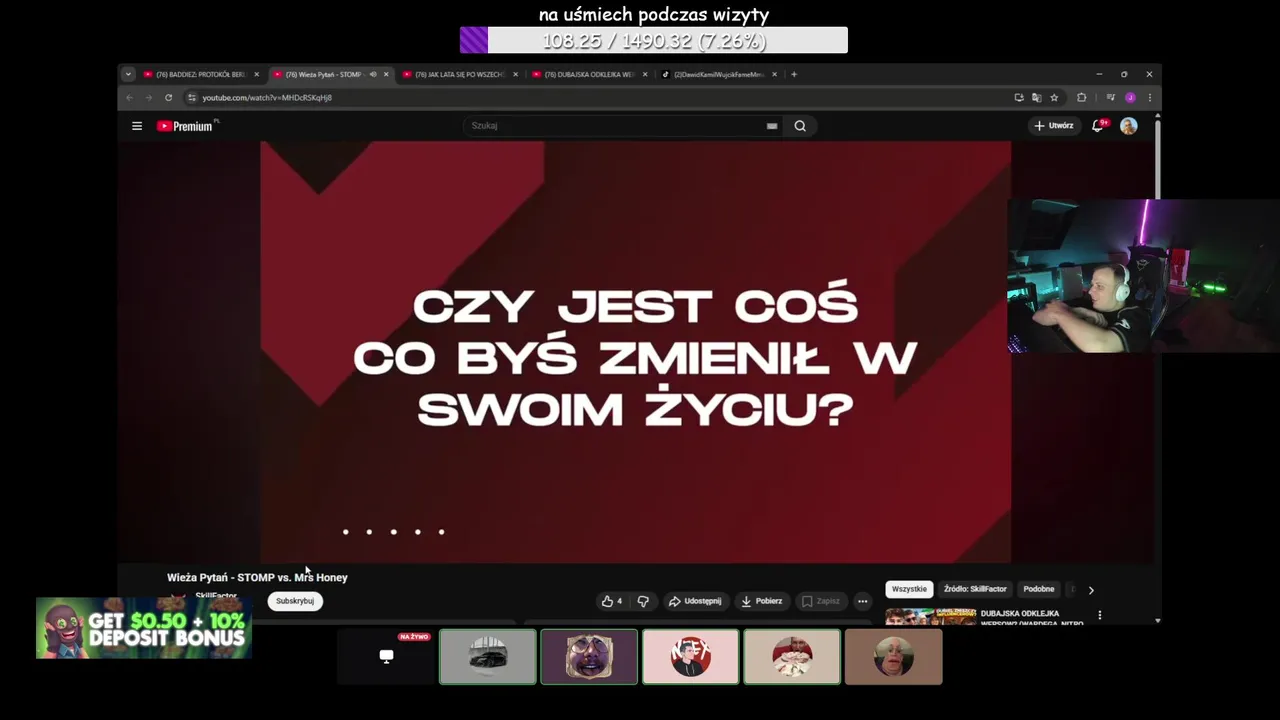The image size is (1280, 720).
Task: Open the tab search dropdown arrow
Action: (x=128, y=74)
